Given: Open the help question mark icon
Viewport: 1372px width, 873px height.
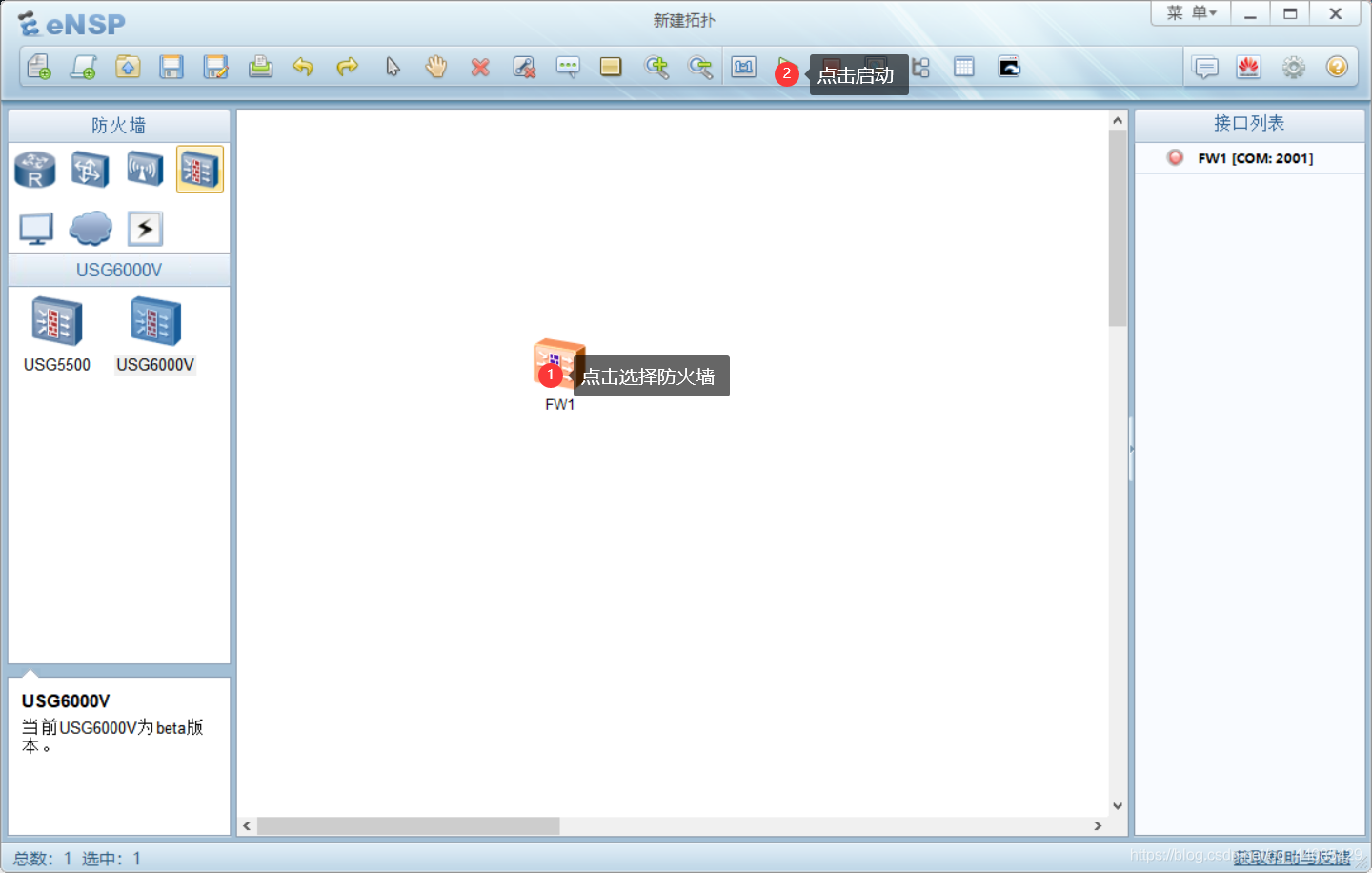Looking at the screenshot, I should (x=1337, y=67).
